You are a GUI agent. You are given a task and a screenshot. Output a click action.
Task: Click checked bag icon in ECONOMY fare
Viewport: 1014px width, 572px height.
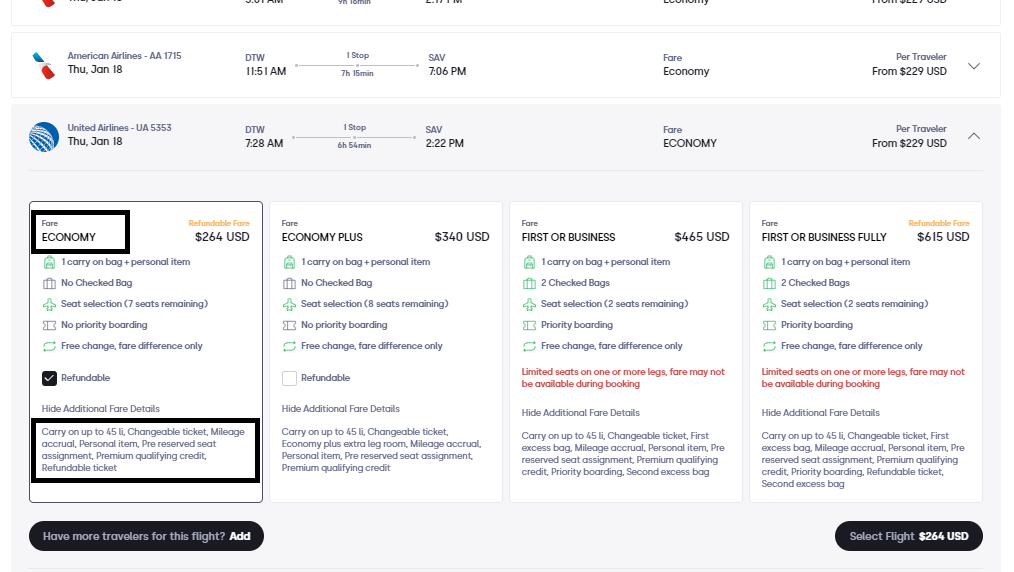[49, 283]
